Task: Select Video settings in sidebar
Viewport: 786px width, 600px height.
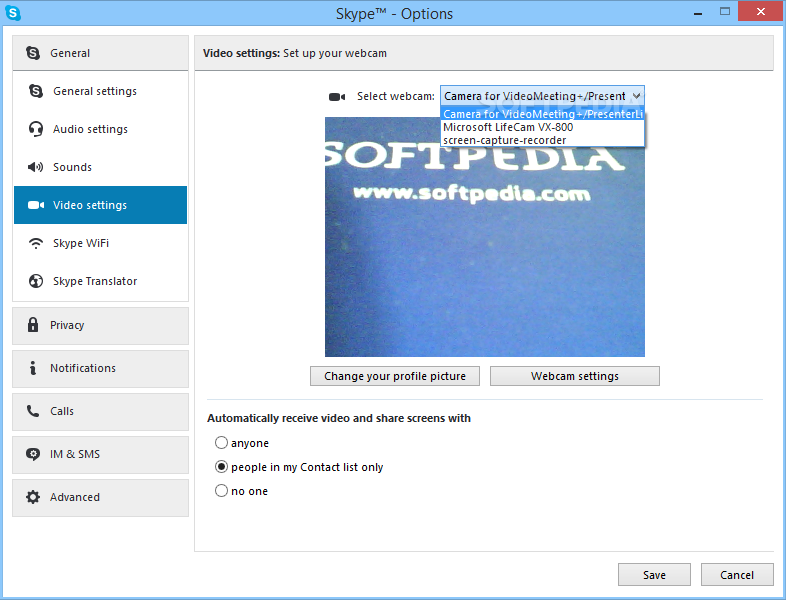Action: coord(100,205)
